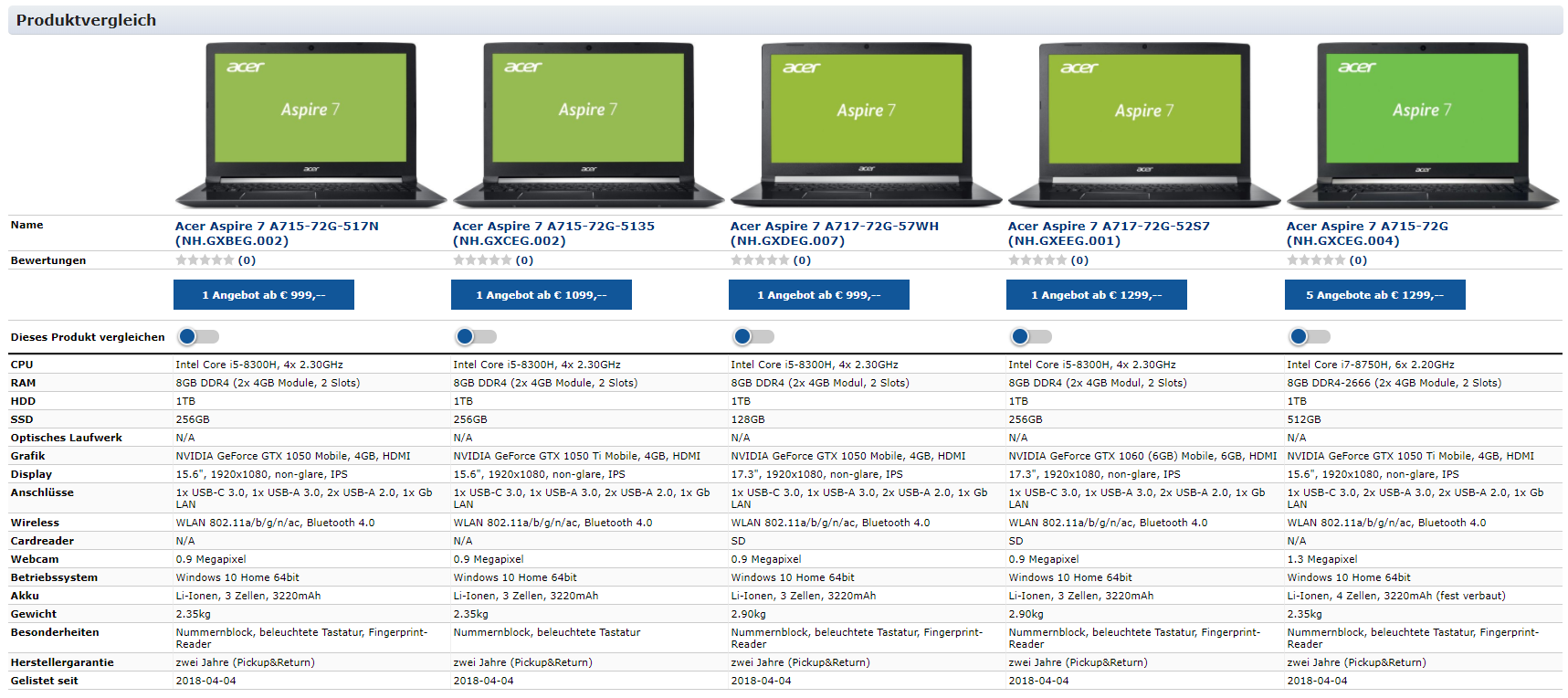Toggle compare switch for A715-72G-517N

tap(198, 336)
